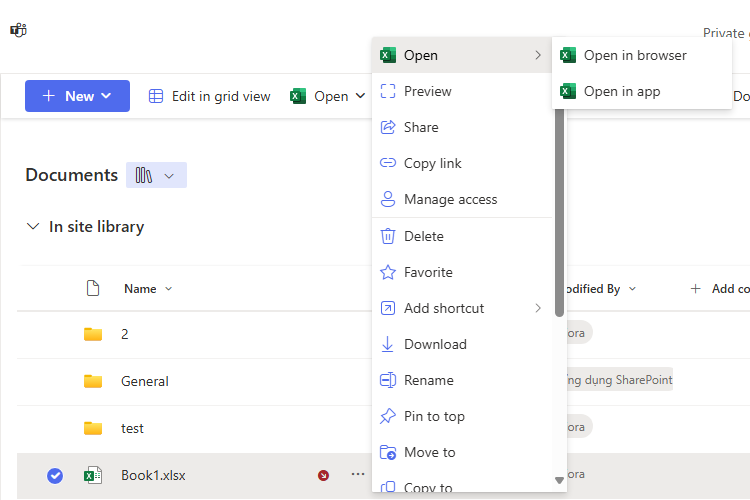Open the General folder
This screenshot has height=500, width=750.
coord(144,381)
